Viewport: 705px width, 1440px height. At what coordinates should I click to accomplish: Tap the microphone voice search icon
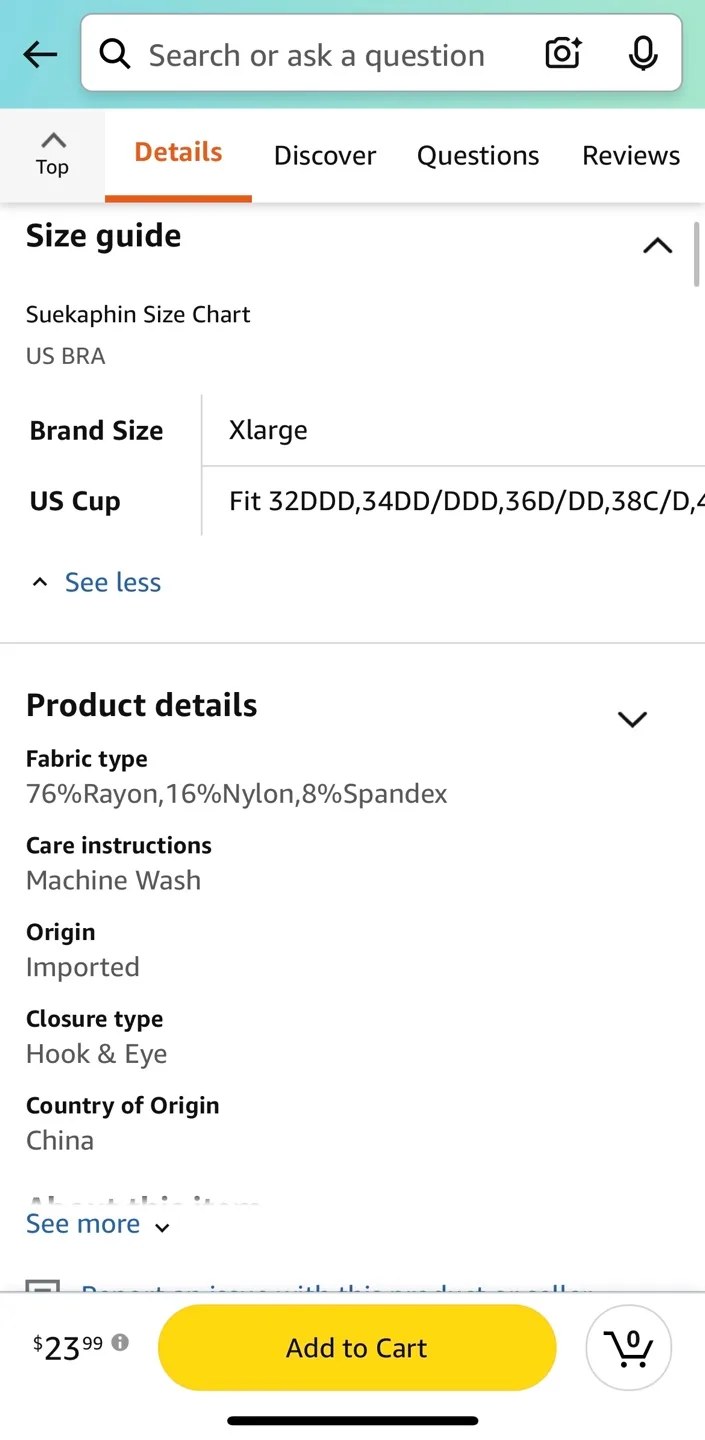pos(642,54)
